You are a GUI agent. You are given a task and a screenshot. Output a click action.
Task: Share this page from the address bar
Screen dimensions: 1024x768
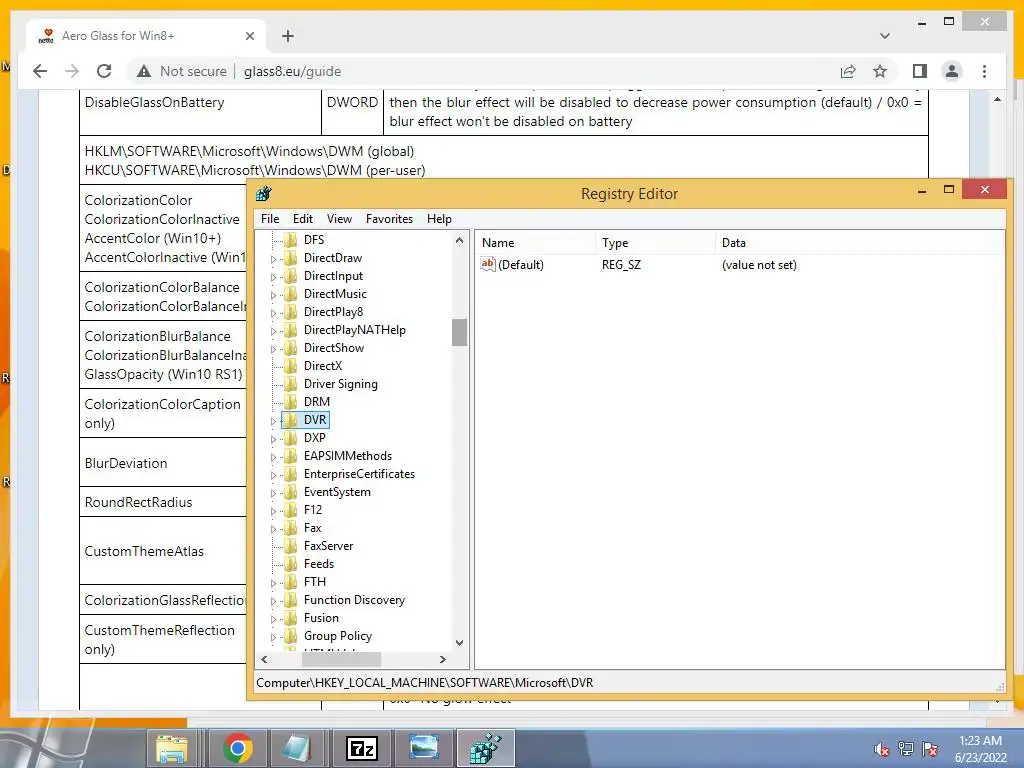click(848, 71)
